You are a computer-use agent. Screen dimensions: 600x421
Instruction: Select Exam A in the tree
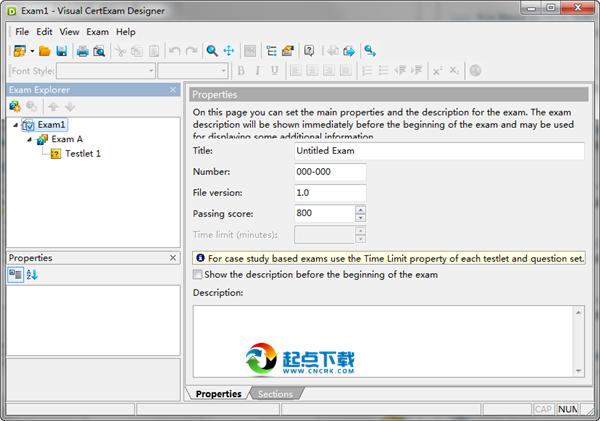click(67, 139)
